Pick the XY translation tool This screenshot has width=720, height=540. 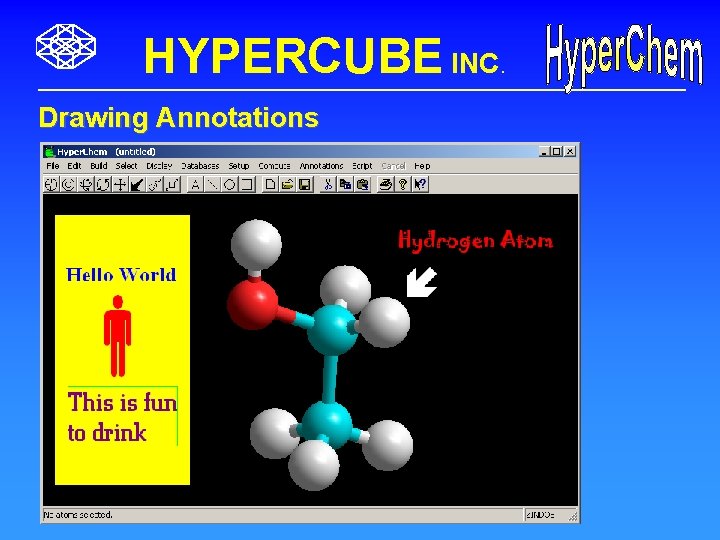tap(120, 185)
